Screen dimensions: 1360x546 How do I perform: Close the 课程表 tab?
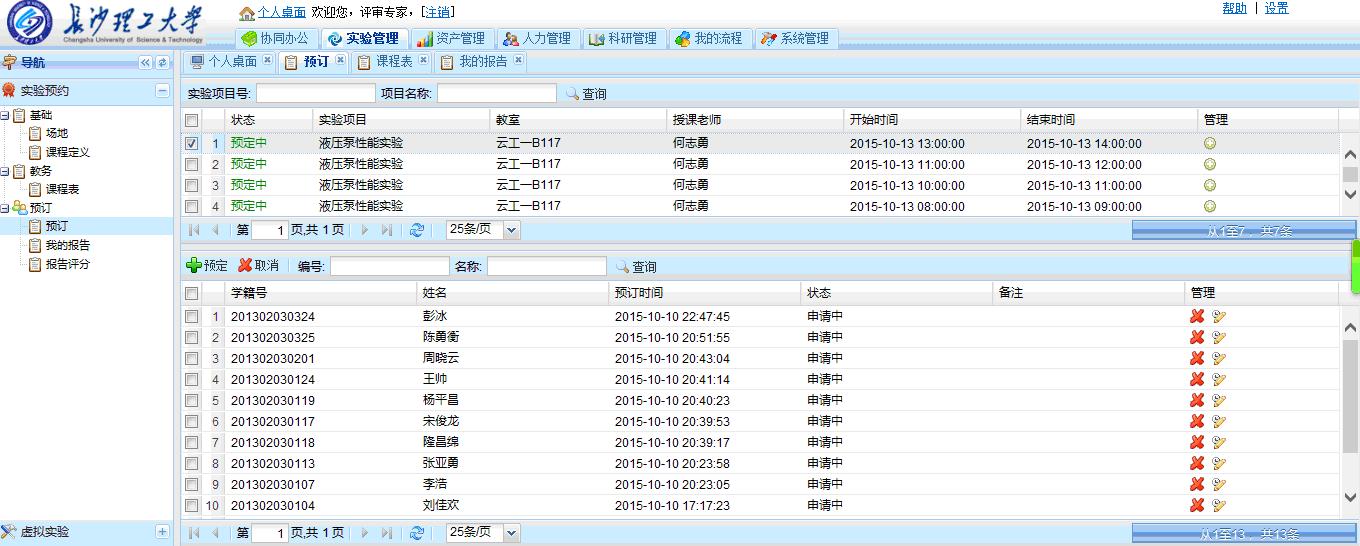(x=424, y=61)
